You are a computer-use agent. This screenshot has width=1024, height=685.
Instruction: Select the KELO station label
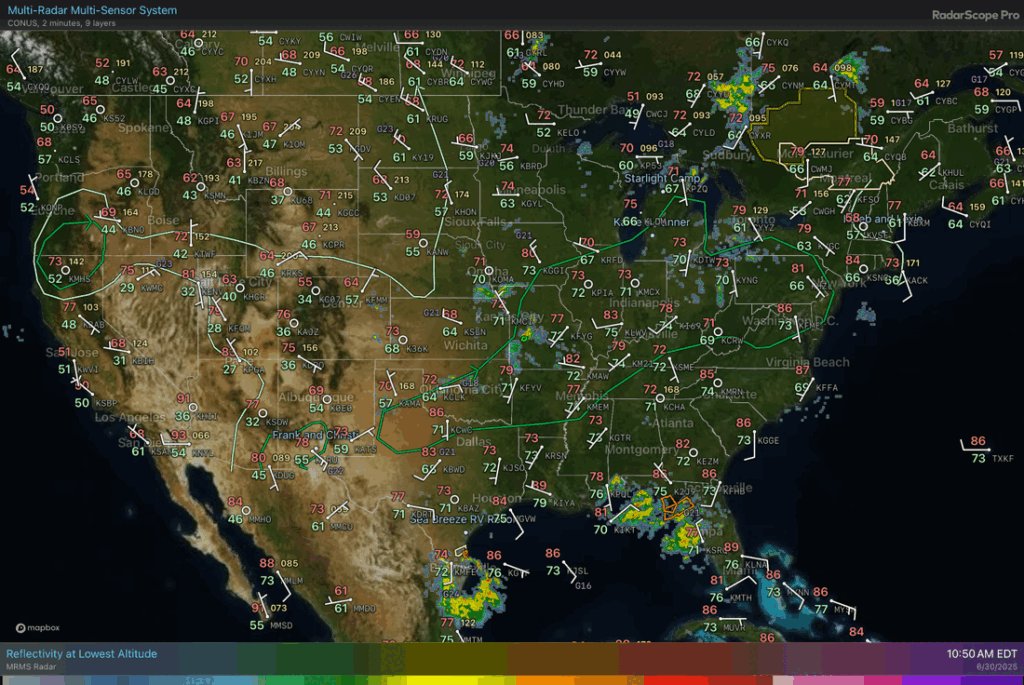click(568, 133)
